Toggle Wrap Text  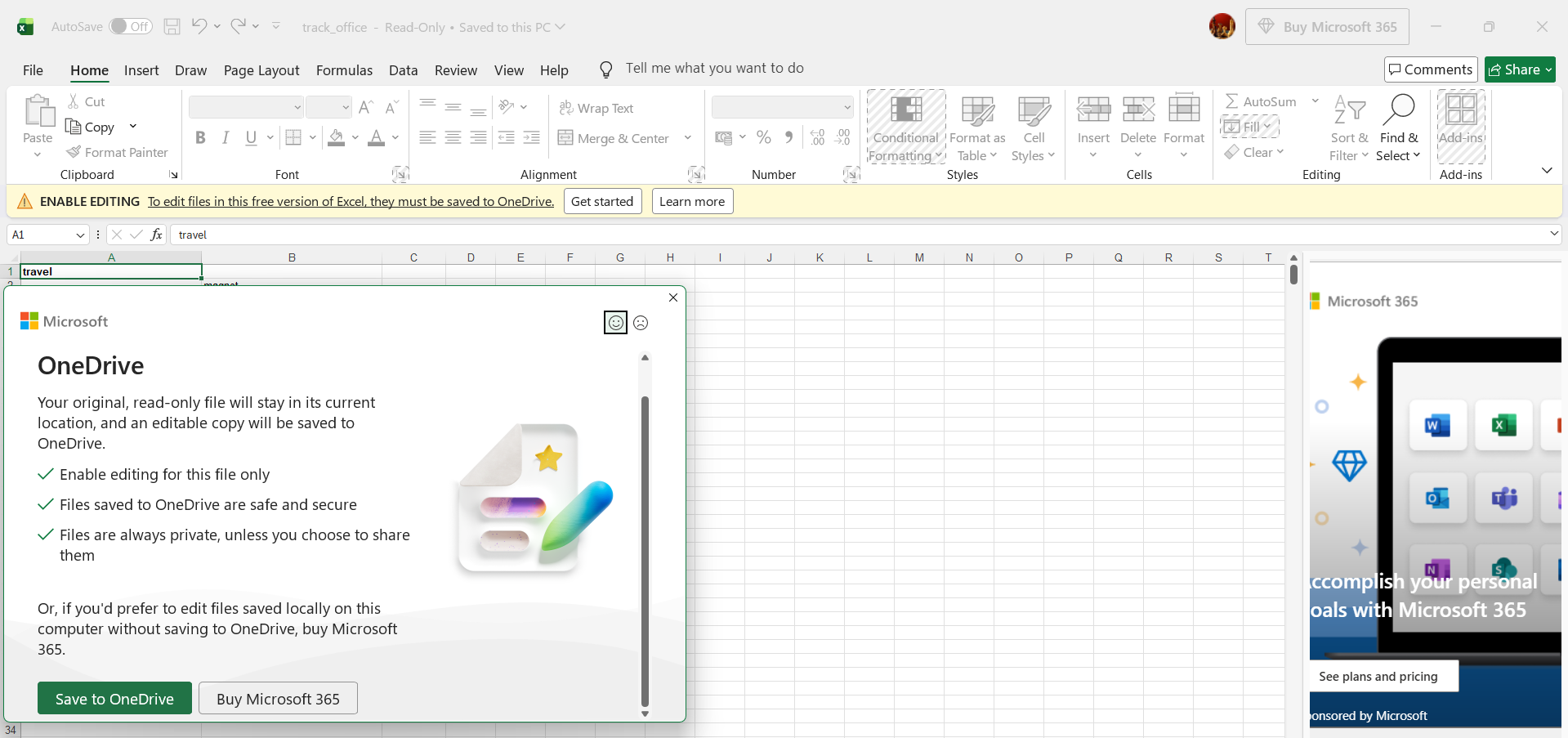[596, 108]
